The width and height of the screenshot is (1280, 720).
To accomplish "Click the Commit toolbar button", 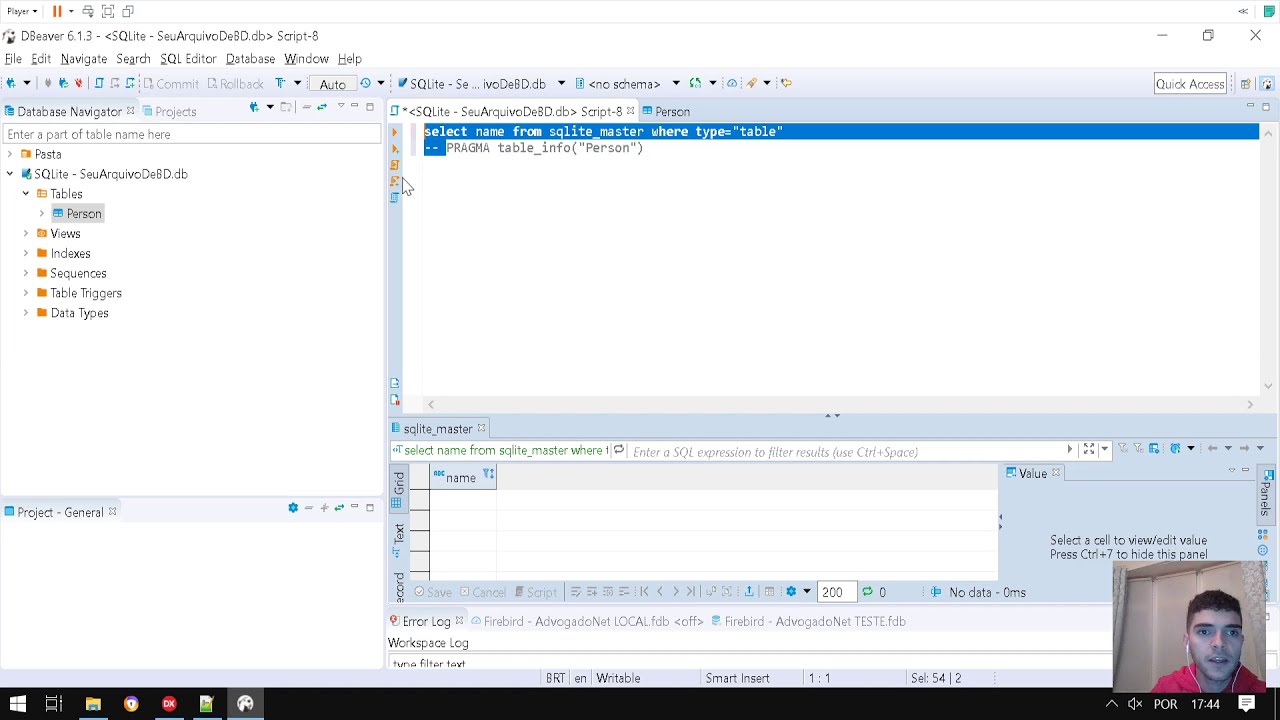I will tap(170, 84).
